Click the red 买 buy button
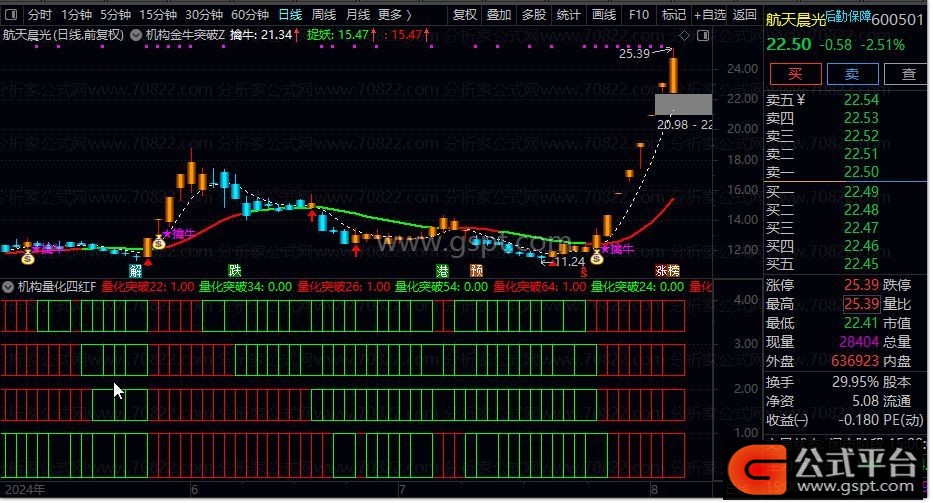The image size is (933, 503). pyautogui.click(x=796, y=74)
